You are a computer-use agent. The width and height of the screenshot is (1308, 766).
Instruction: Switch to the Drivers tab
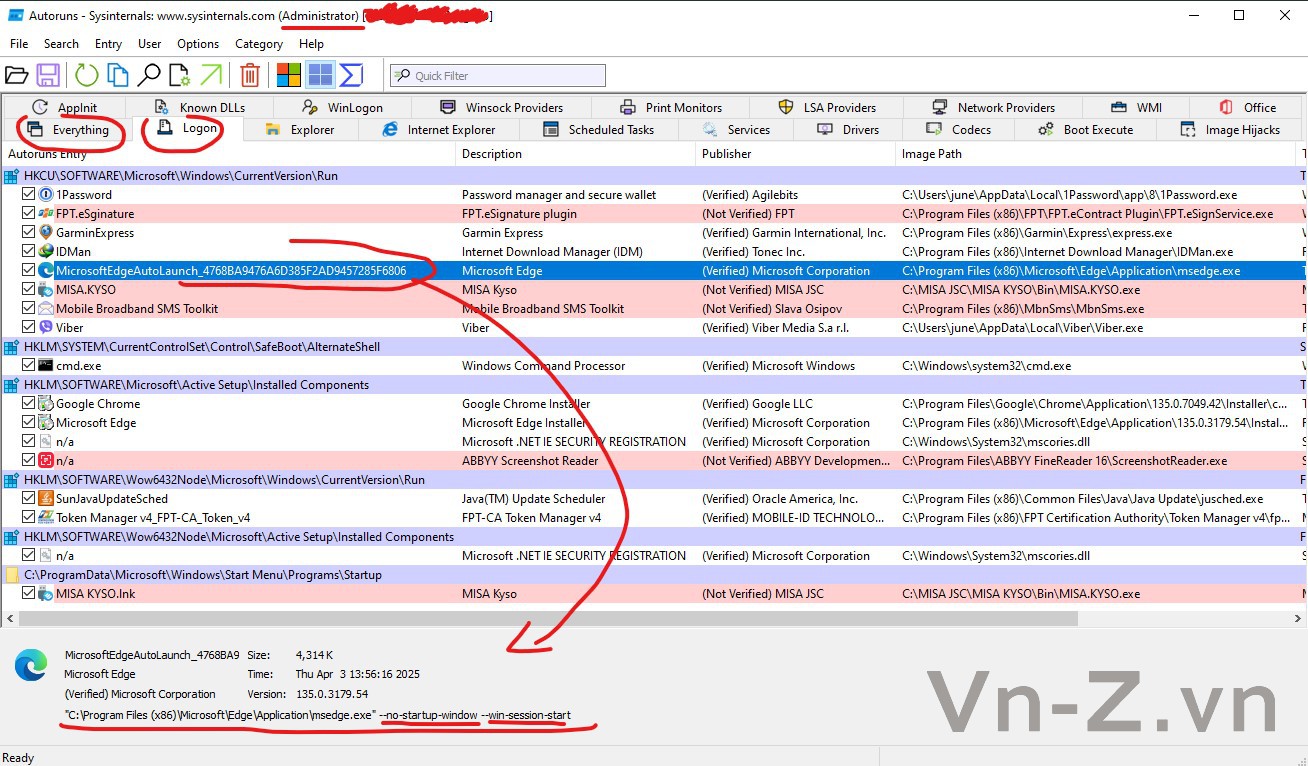[848, 130]
